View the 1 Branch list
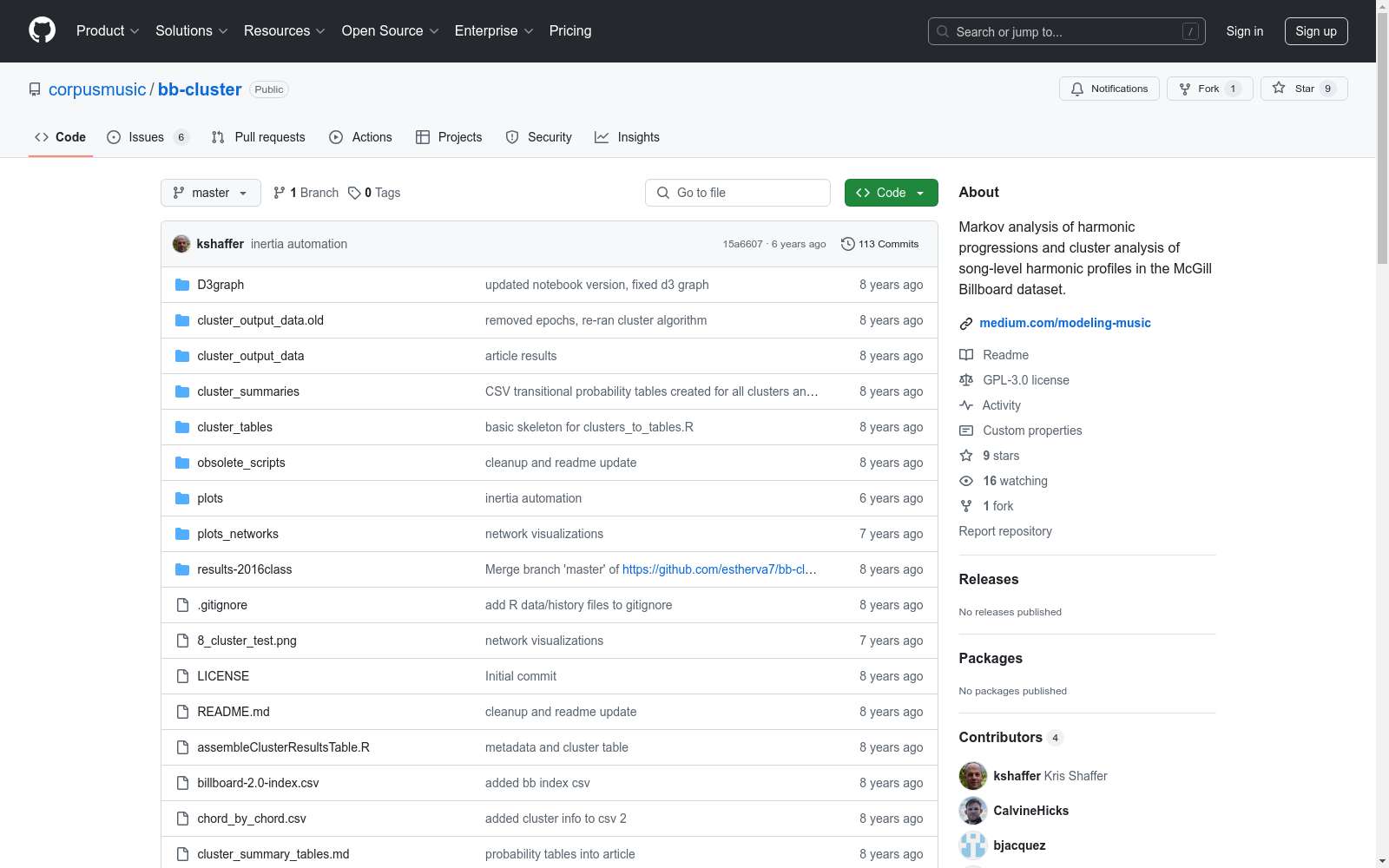 (x=306, y=193)
